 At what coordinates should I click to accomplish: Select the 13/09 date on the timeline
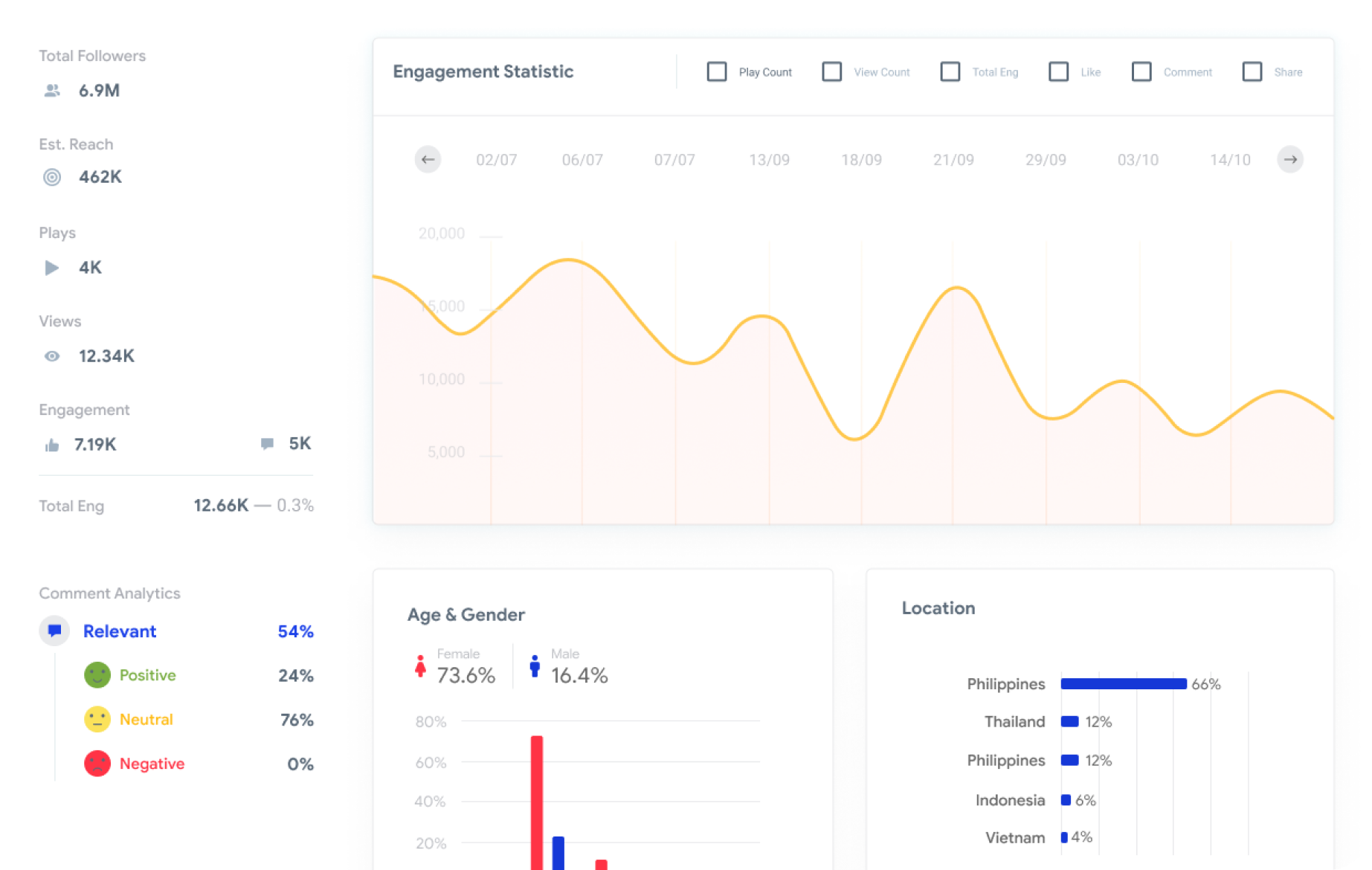click(x=769, y=160)
